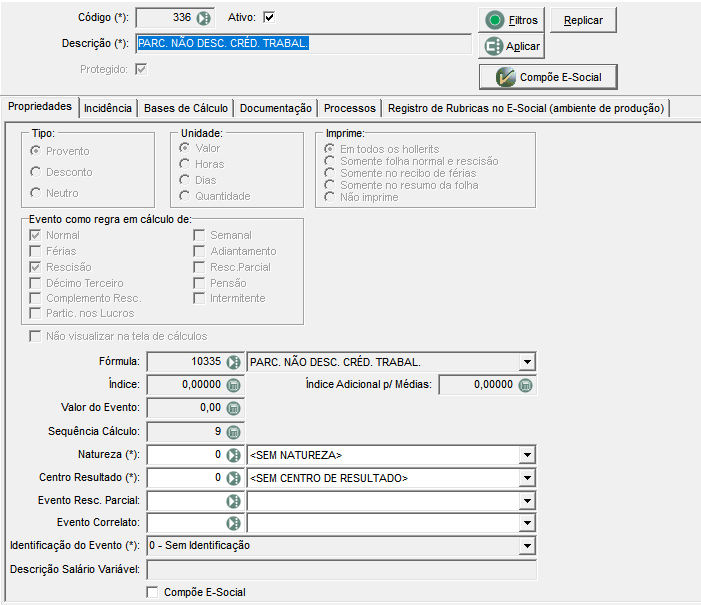The width and height of the screenshot is (701, 605).
Task: Click the Evento Resc. Parcial lookup icon
Action: point(233,501)
